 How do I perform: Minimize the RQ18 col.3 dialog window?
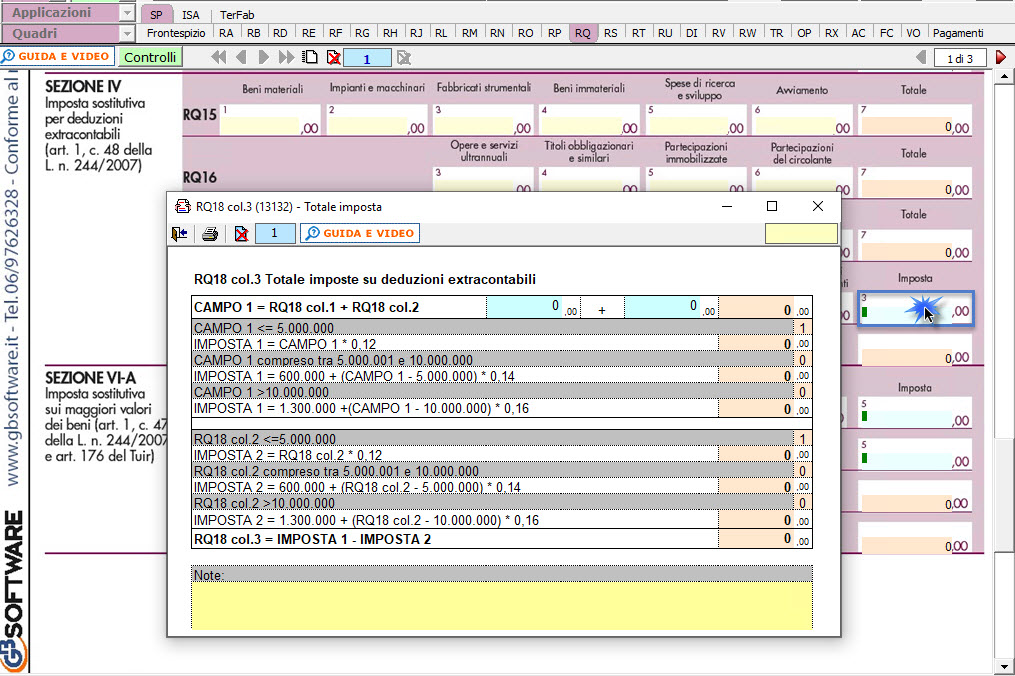[727, 207]
